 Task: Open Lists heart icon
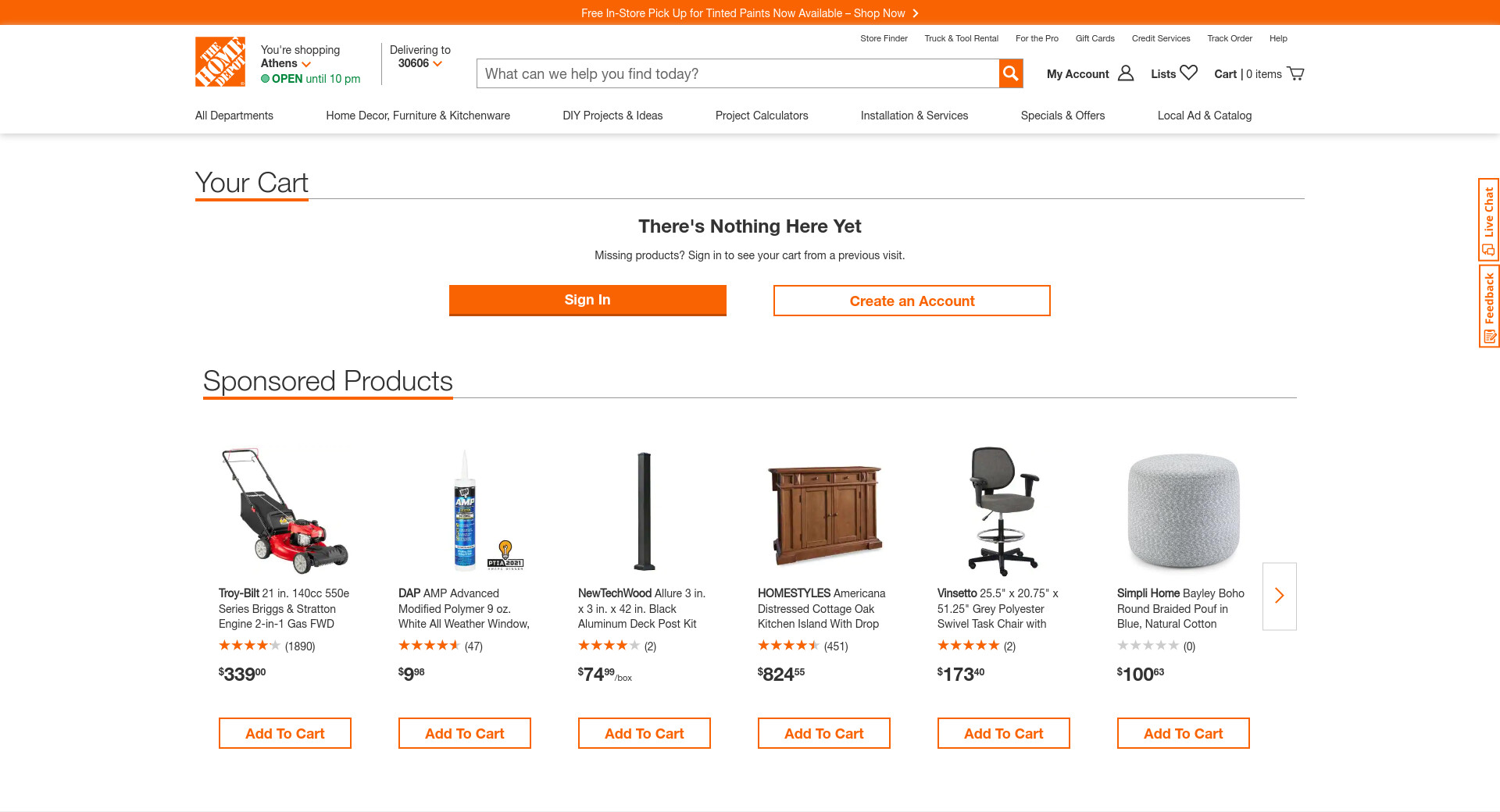(1188, 73)
